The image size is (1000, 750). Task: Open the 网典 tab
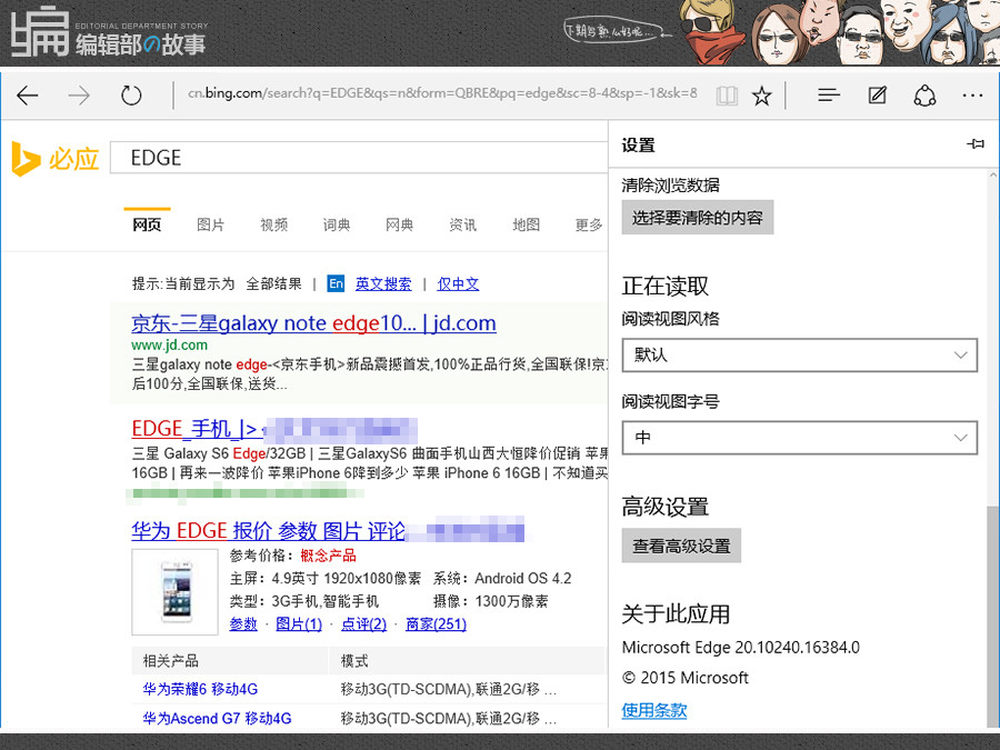[399, 224]
